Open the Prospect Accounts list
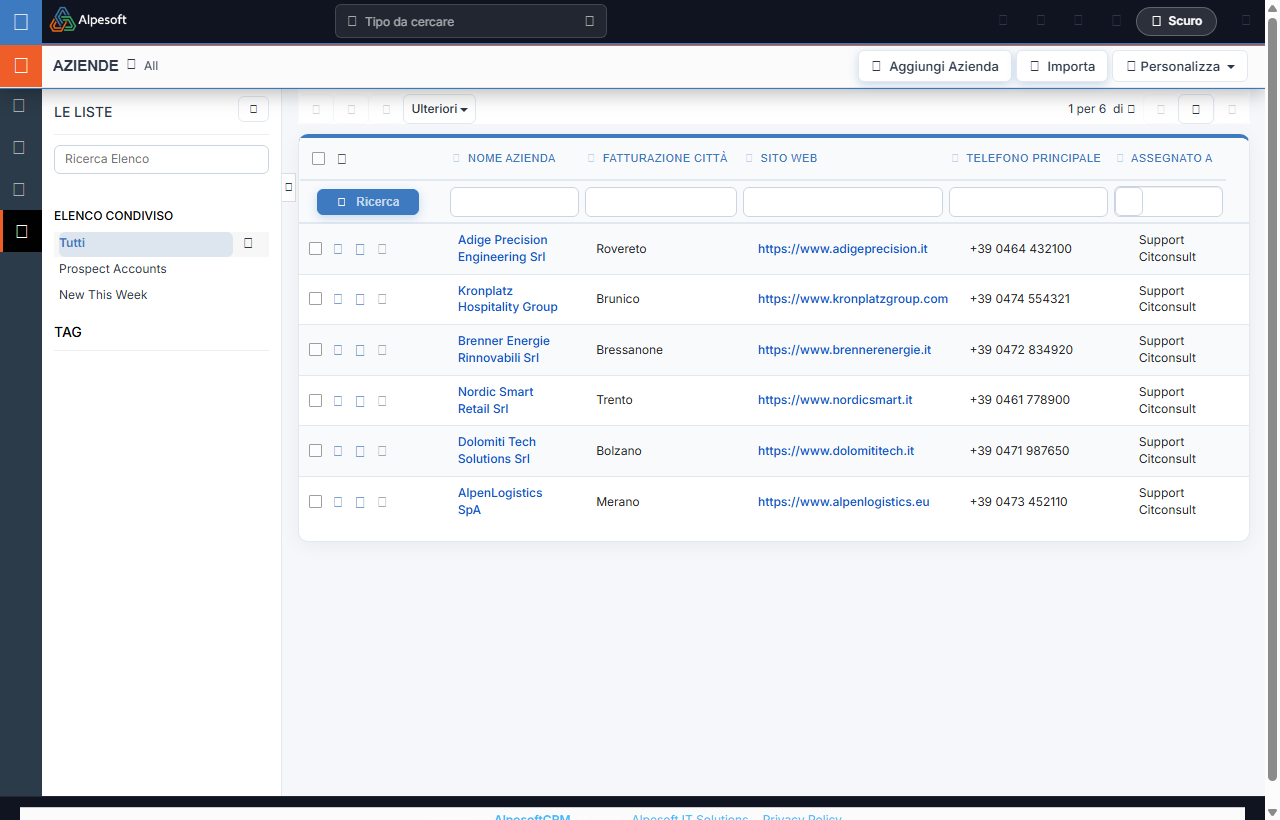 113,269
